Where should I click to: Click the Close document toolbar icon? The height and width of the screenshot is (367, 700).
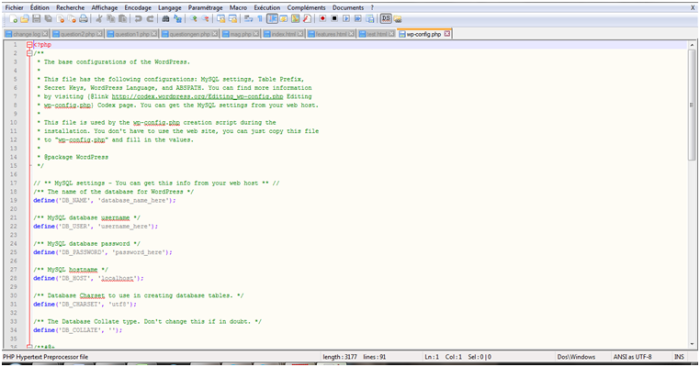pyautogui.click(x=60, y=19)
